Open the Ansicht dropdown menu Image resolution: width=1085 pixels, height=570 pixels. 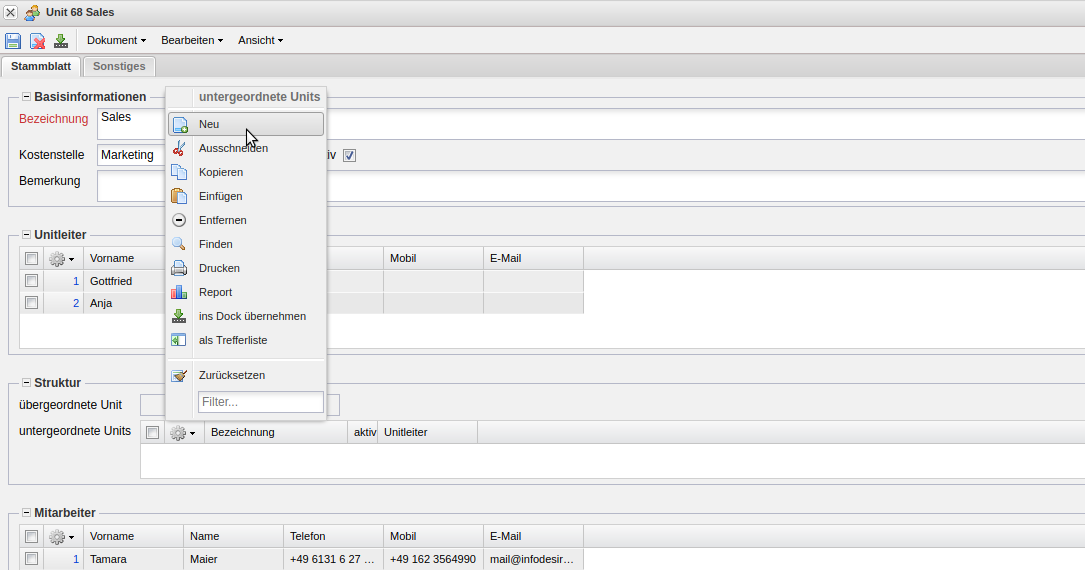(x=260, y=40)
